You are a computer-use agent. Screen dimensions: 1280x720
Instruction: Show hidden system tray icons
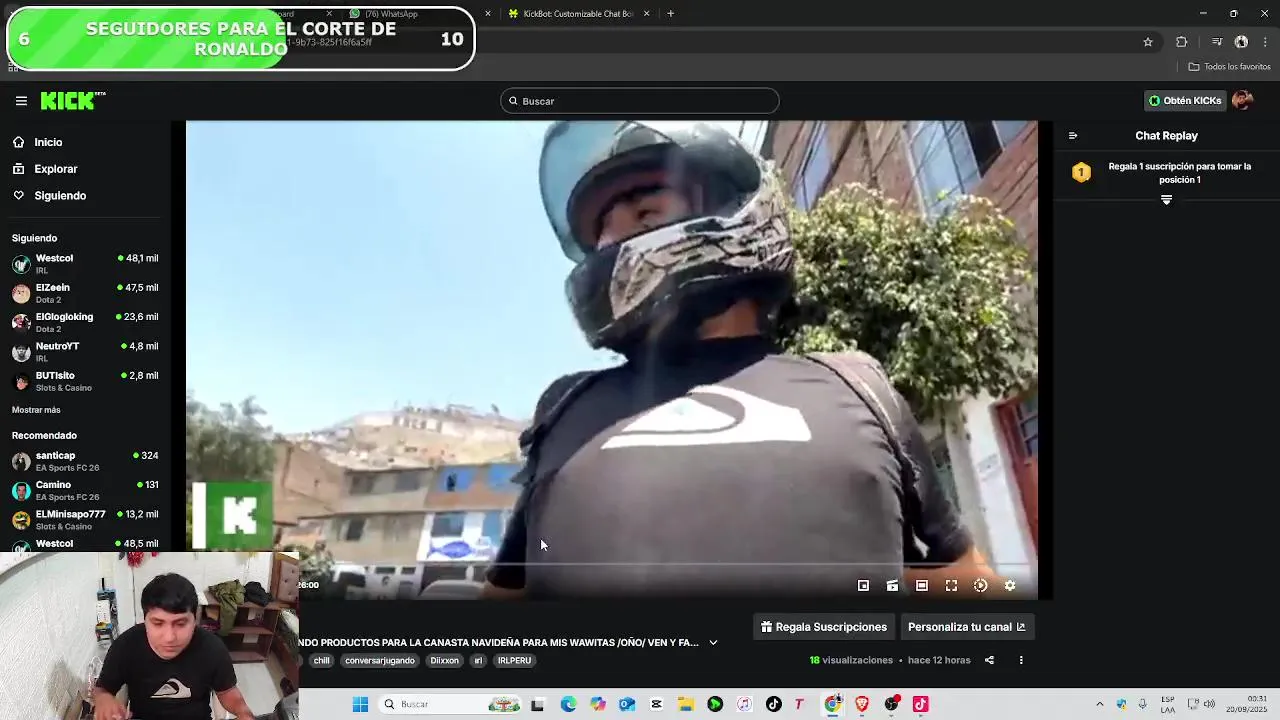pyautogui.click(x=1100, y=704)
